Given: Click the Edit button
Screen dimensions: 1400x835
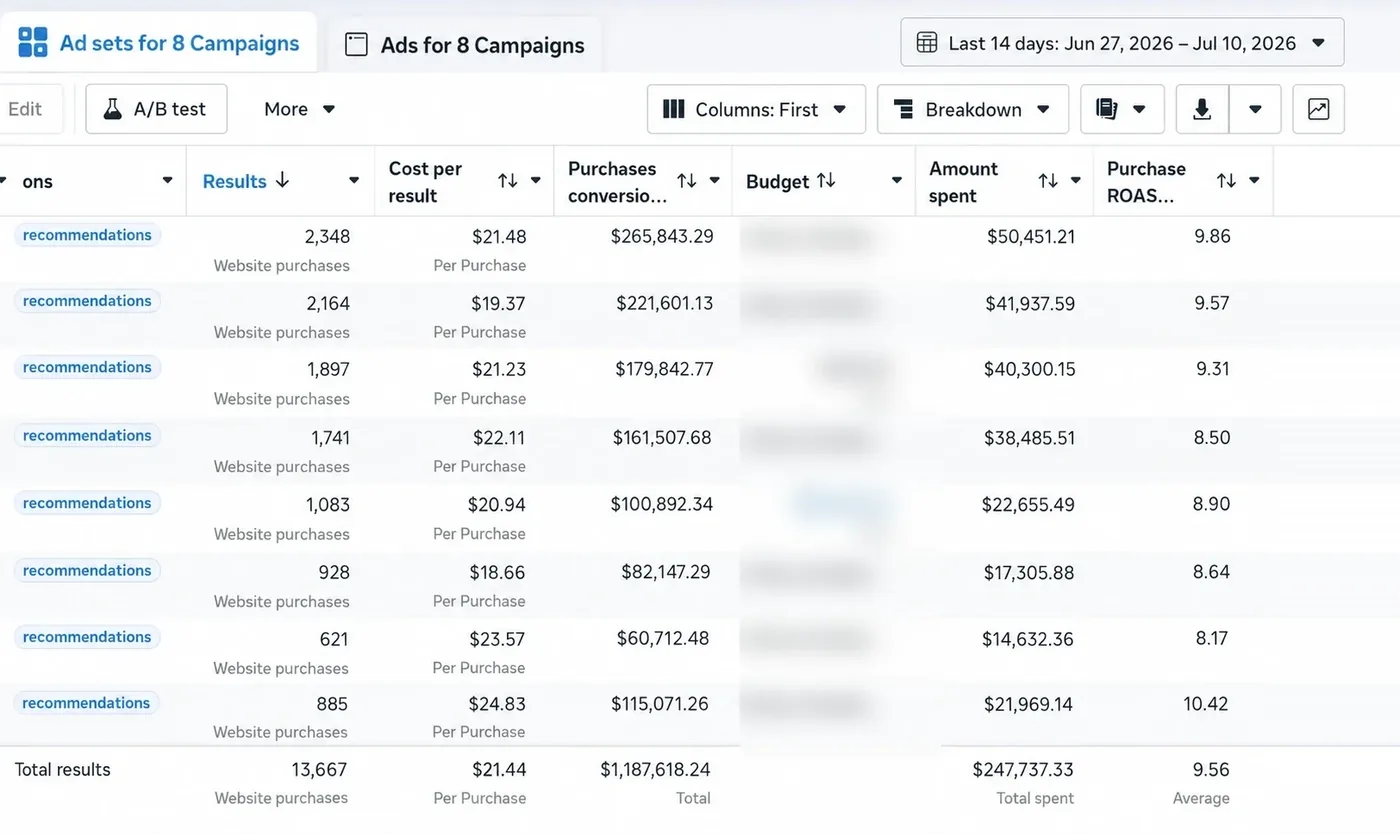Looking at the screenshot, I should coord(26,109).
